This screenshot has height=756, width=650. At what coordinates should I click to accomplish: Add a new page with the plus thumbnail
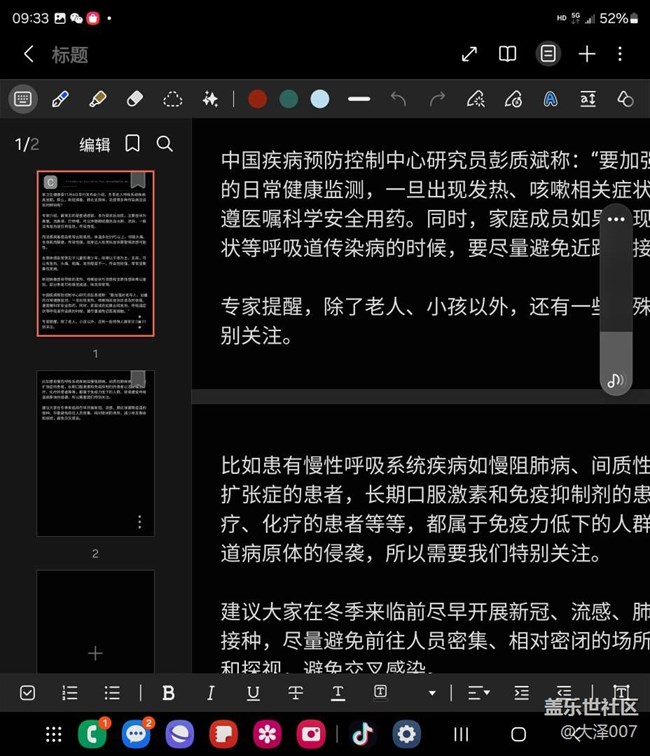pos(95,653)
